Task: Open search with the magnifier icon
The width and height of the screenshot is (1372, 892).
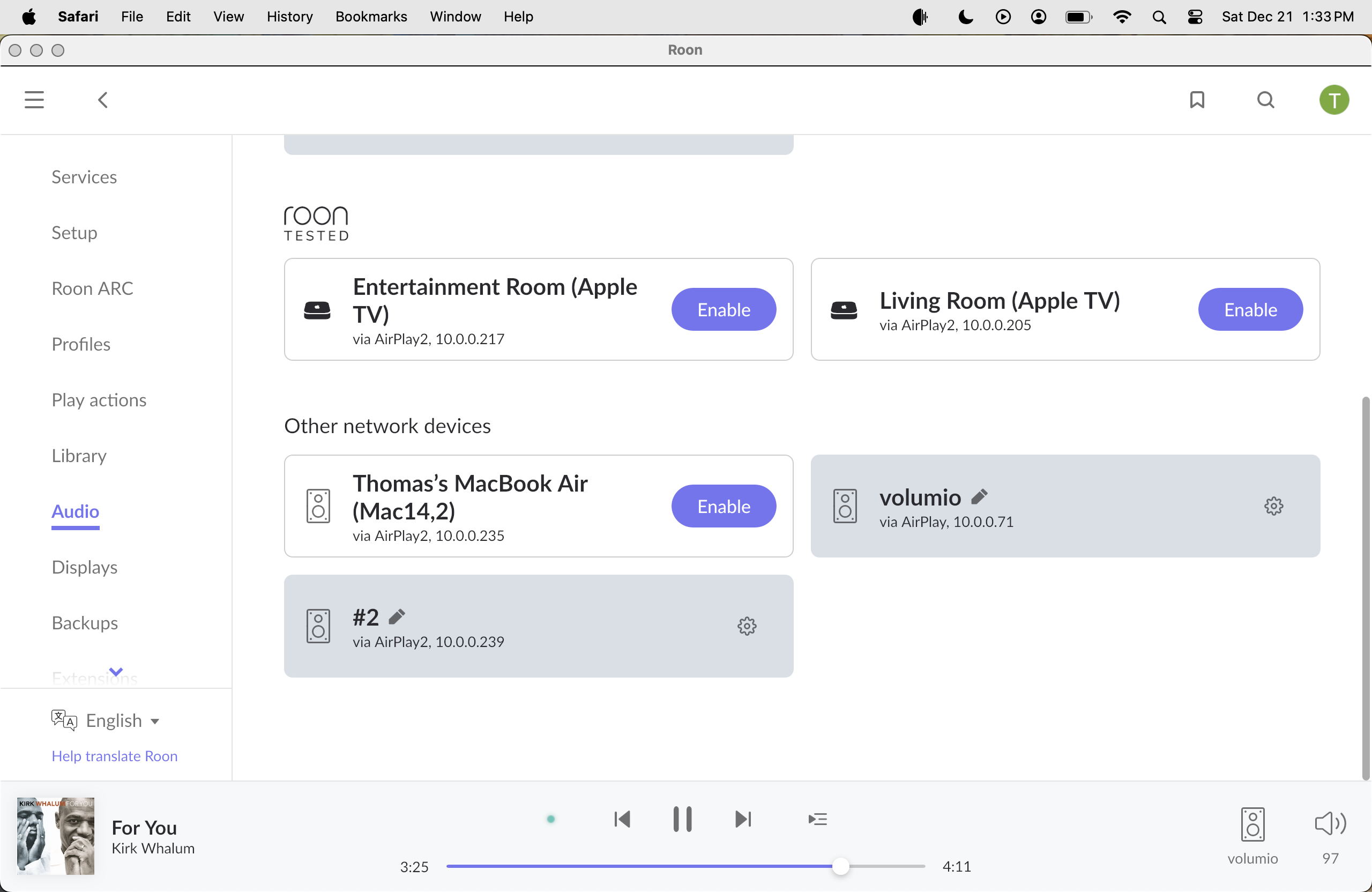Action: point(1265,100)
